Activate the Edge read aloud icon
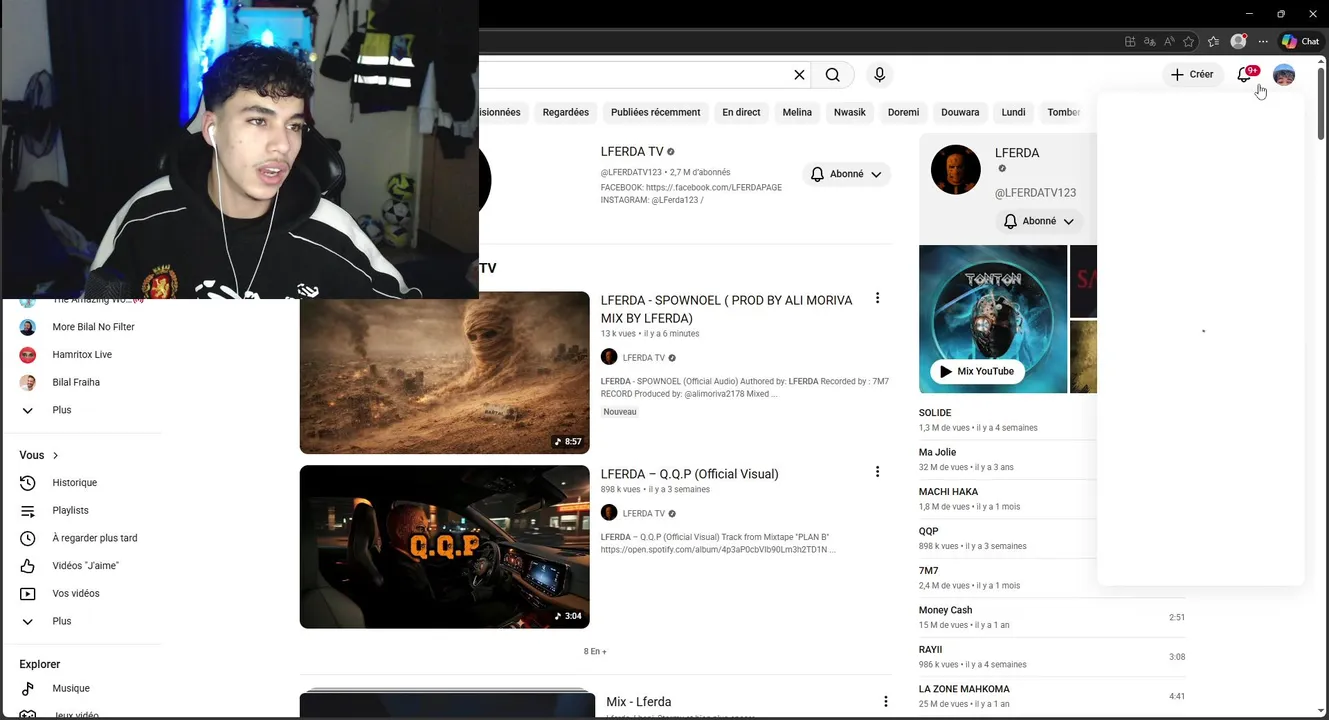Image resolution: width=1329 pixels, height=720 pixels. pyautogui.click(x=1169, y=42)
